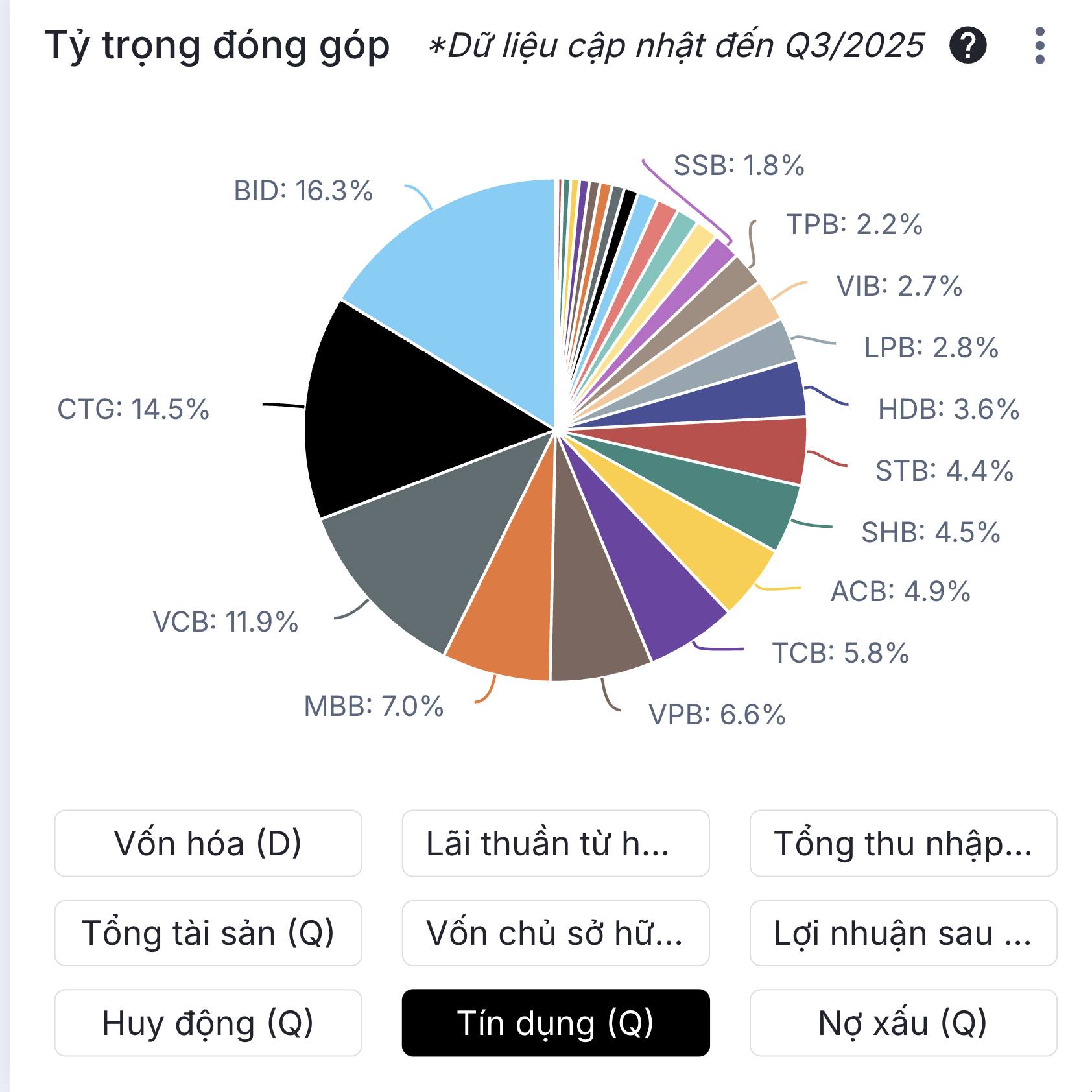This screenshot has height=1092, width=1092.
Task: Click the HDB: 3.6% chart label
Action: coord(948,409)
